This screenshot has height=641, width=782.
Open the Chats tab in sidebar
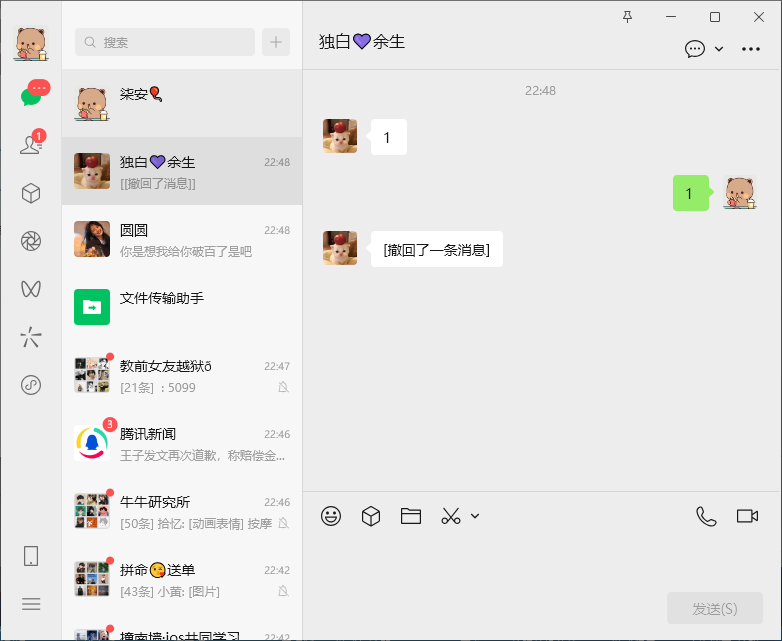pyautogui.click(x=31, y=97)
